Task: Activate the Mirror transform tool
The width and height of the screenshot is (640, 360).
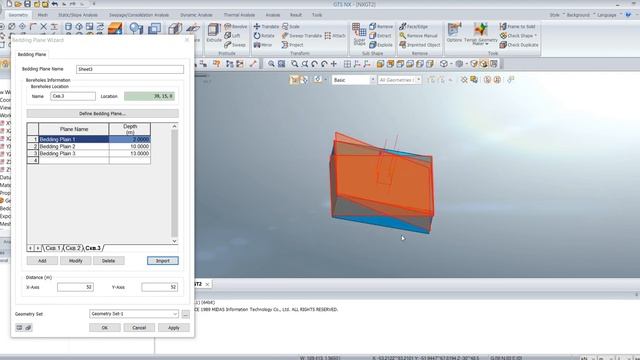Action: coord(263,45)
